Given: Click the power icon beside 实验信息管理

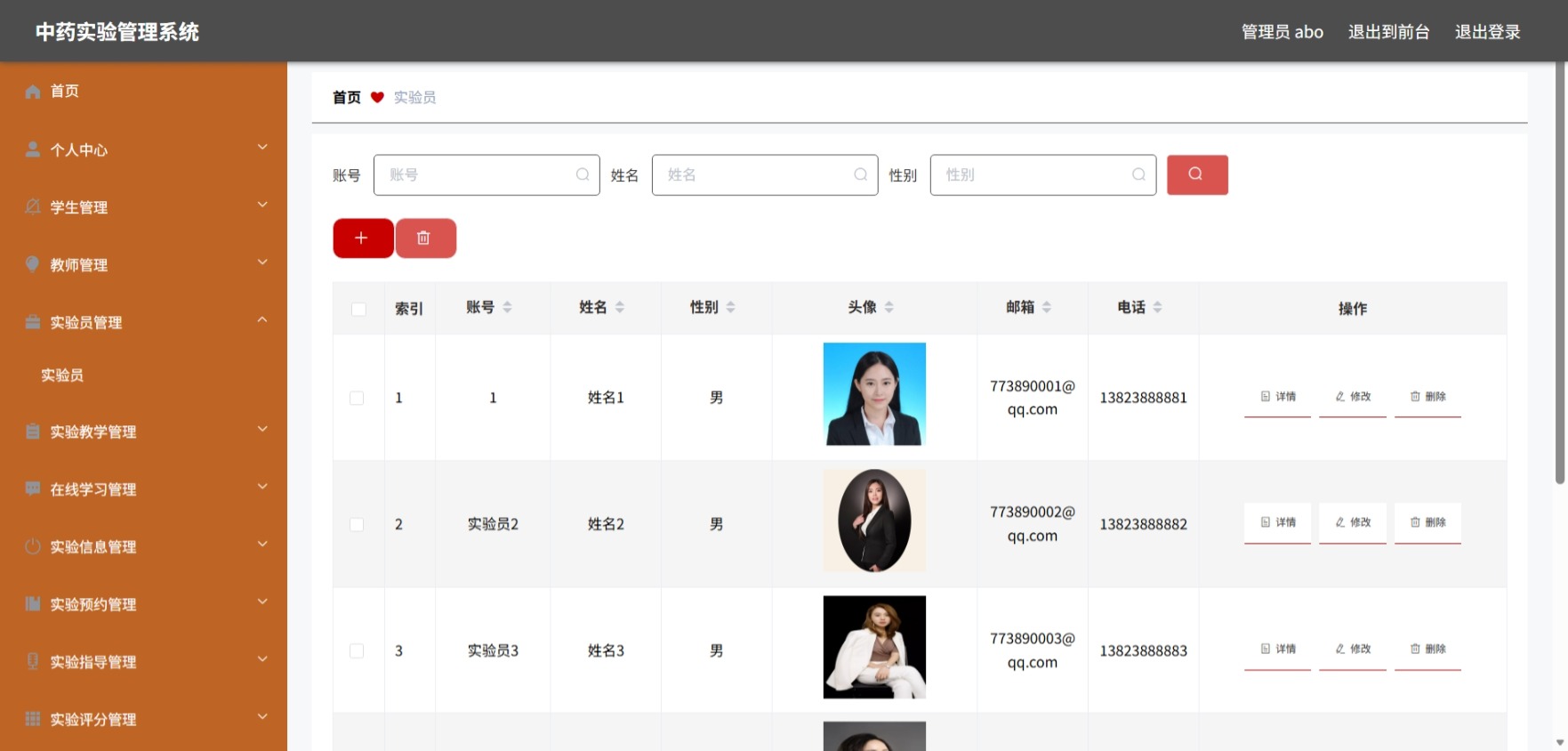Looking at the screenshot, I should (33, 546).
